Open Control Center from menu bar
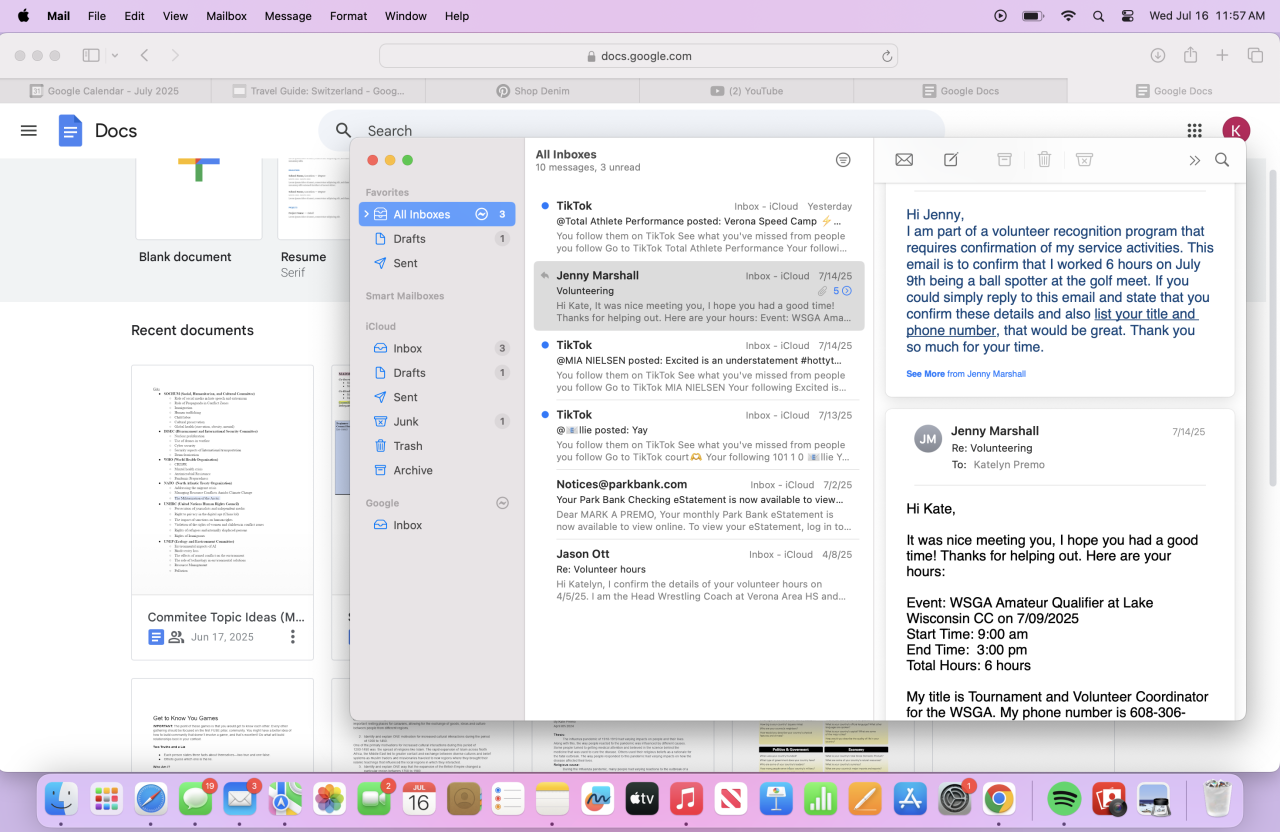Viewport: 1280px width, 832px height. tap(1129, 16)
